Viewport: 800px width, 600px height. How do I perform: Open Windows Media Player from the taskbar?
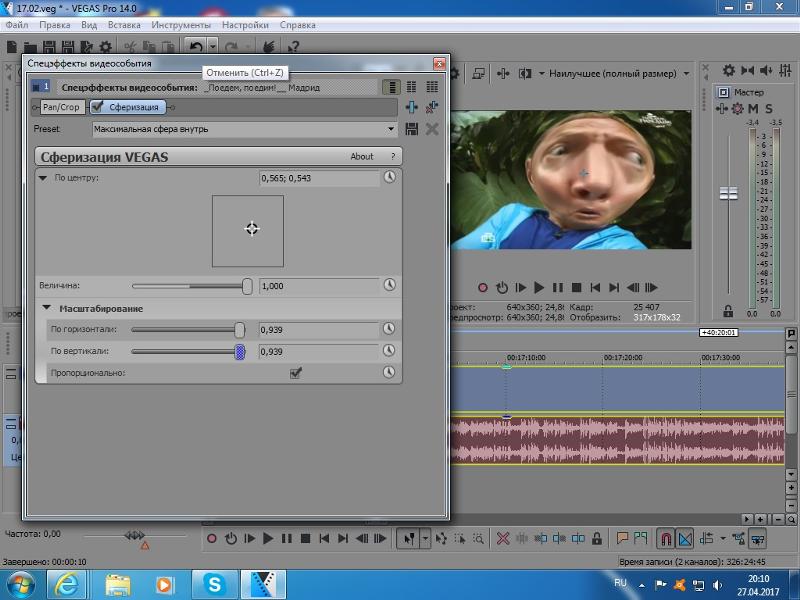(164, 584)
